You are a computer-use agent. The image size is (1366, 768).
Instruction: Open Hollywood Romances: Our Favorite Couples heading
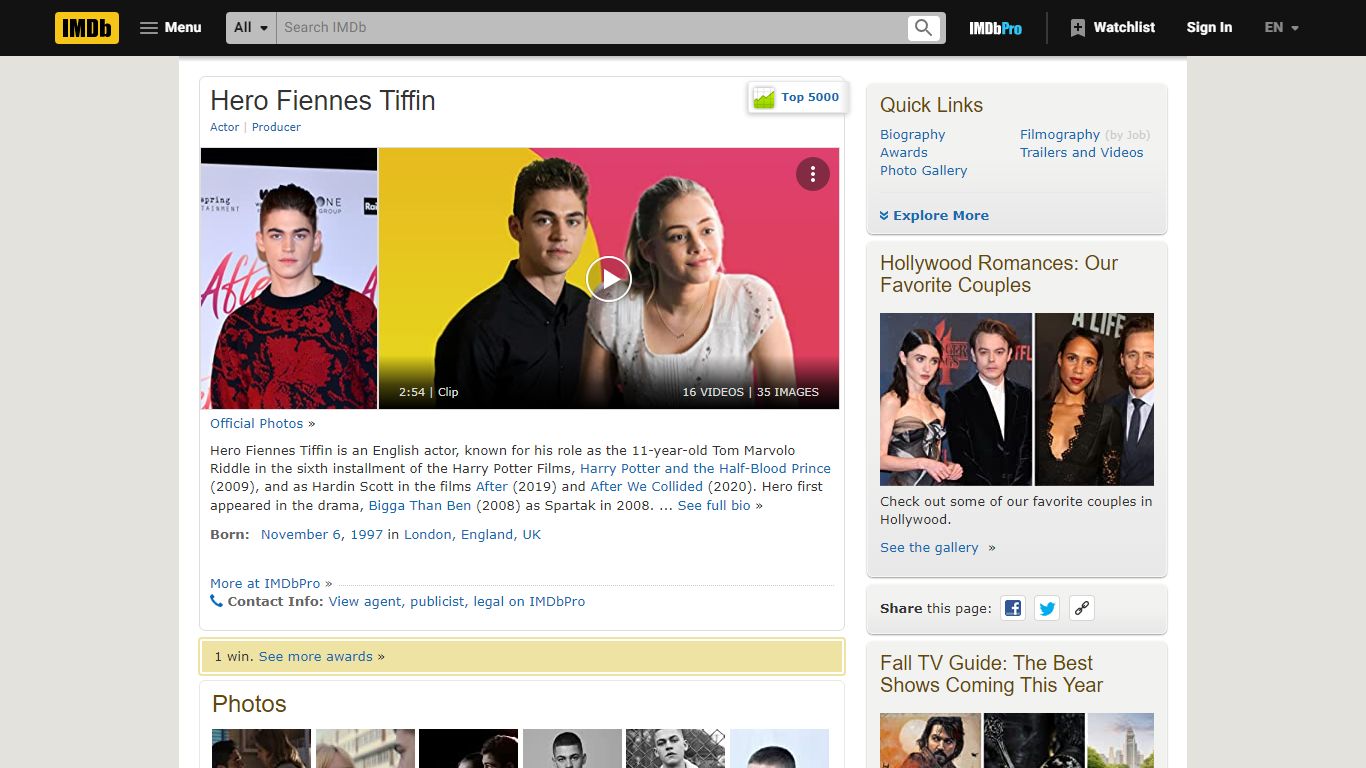click(999, 274)
